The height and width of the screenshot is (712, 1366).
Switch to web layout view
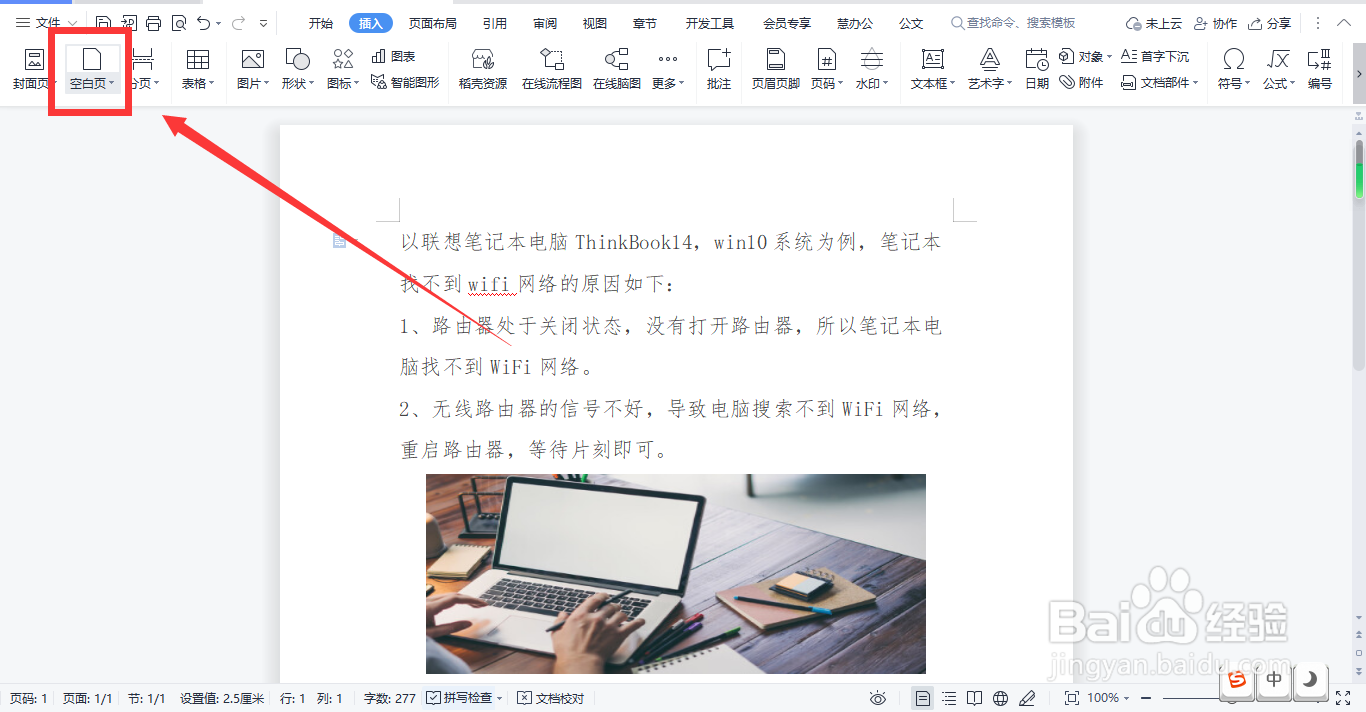(1001, 698)
